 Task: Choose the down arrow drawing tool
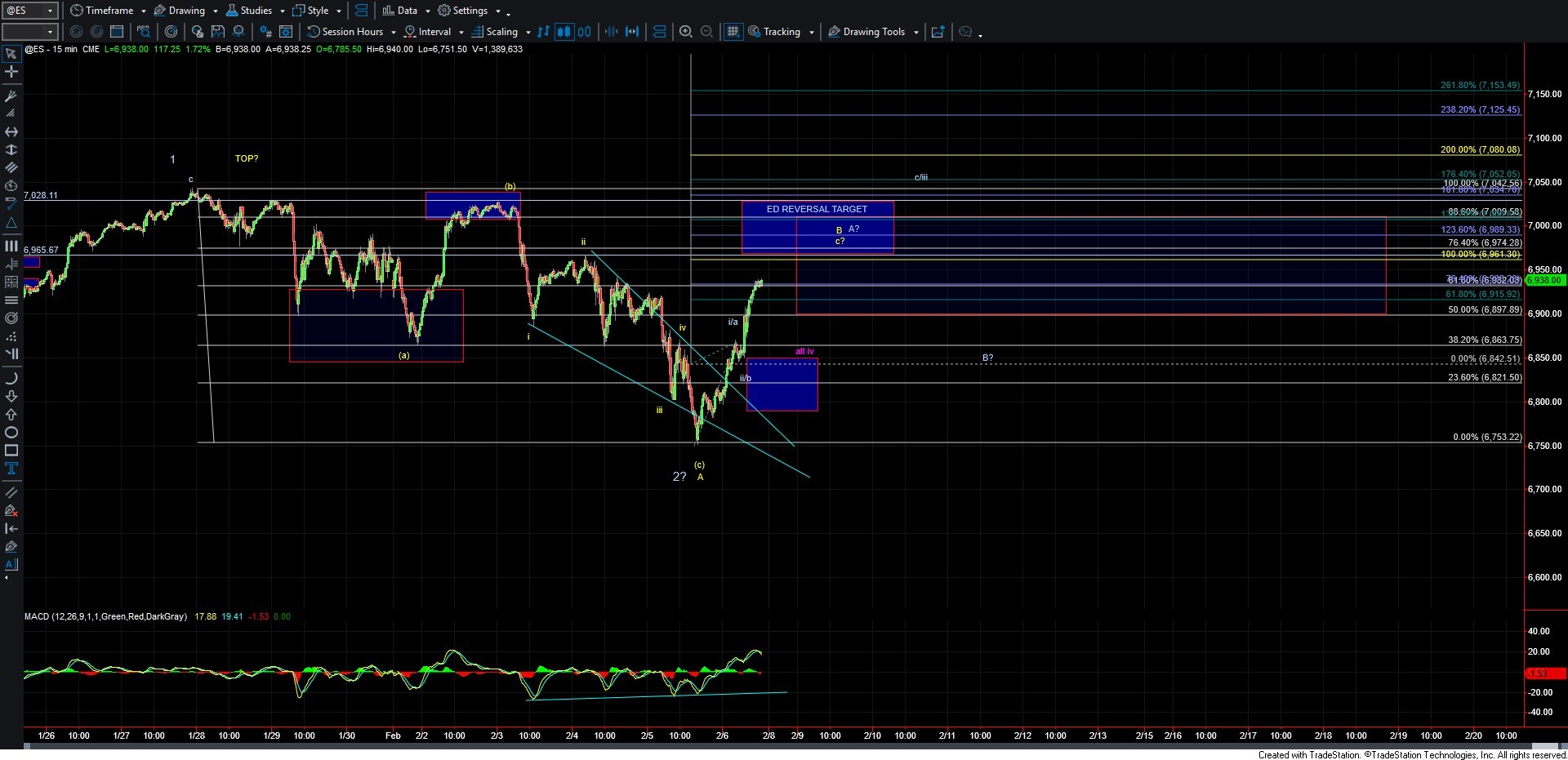(x=11, y=397)
